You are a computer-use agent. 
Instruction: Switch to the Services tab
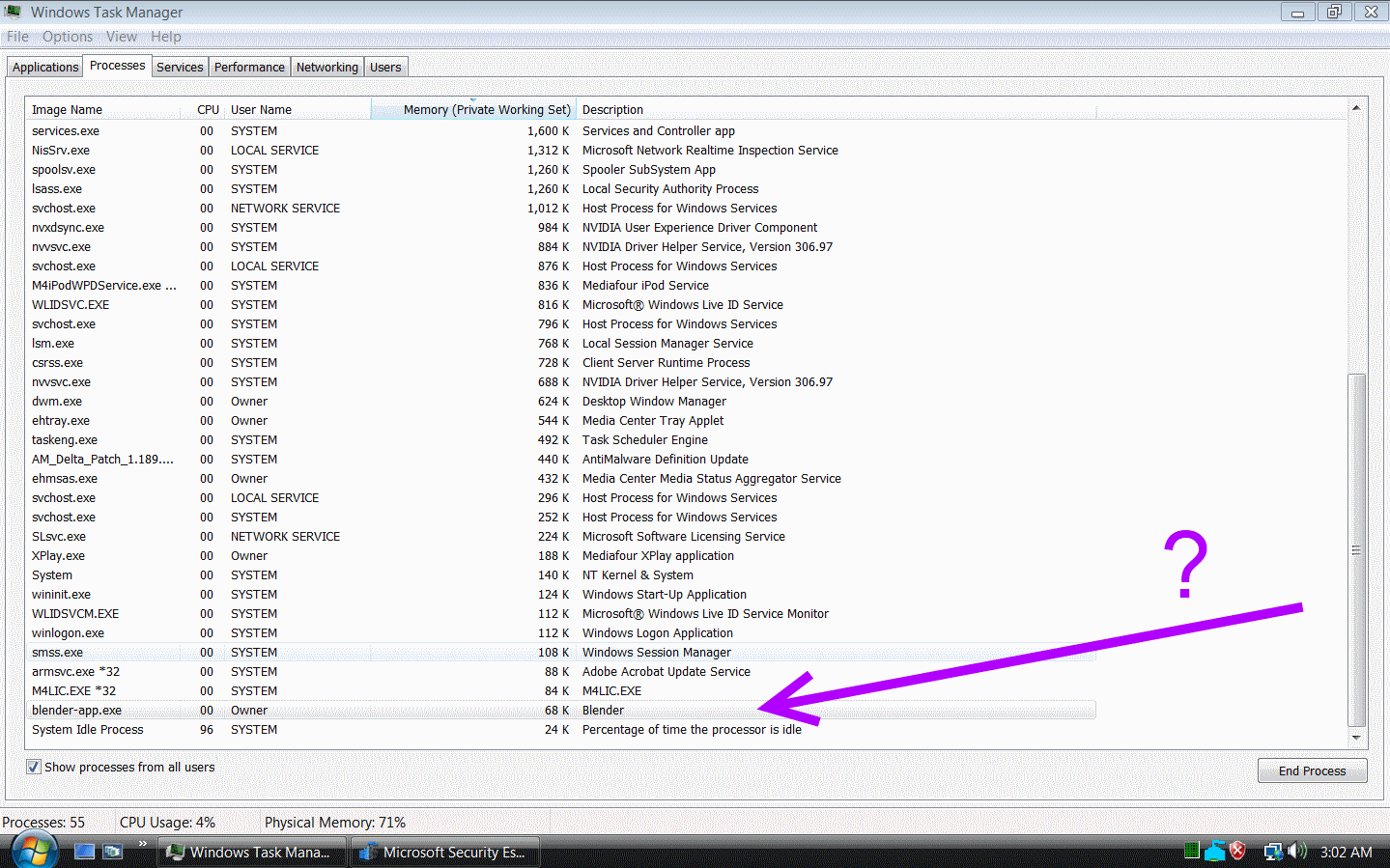(x=180, y=67)
